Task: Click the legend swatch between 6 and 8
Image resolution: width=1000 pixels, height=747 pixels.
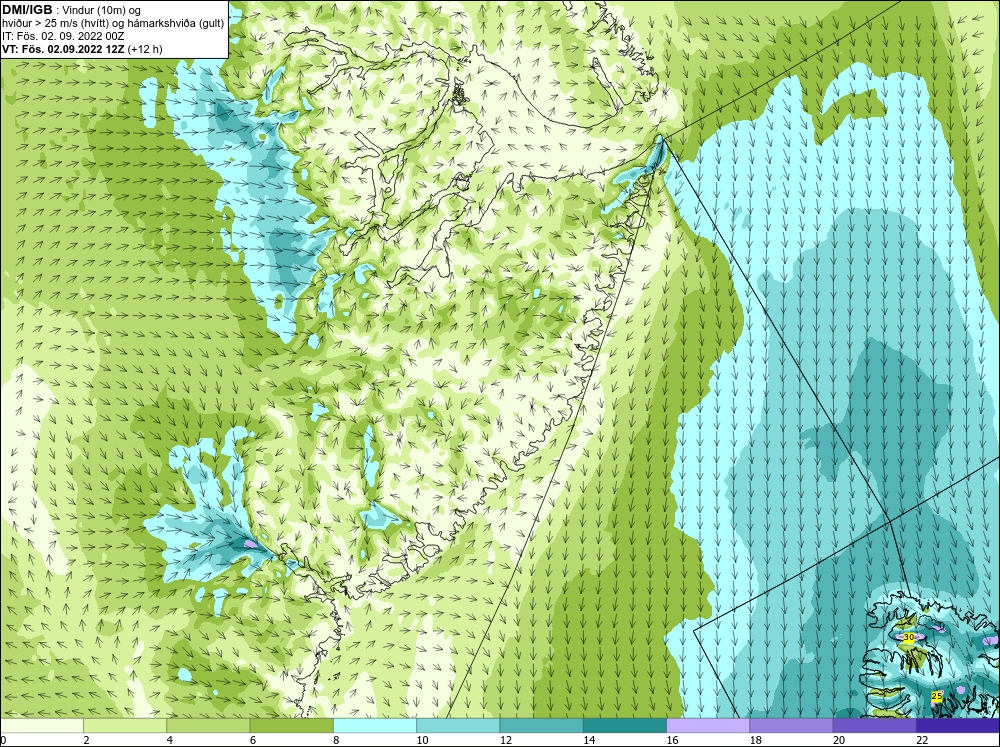Action: point(291,725)
